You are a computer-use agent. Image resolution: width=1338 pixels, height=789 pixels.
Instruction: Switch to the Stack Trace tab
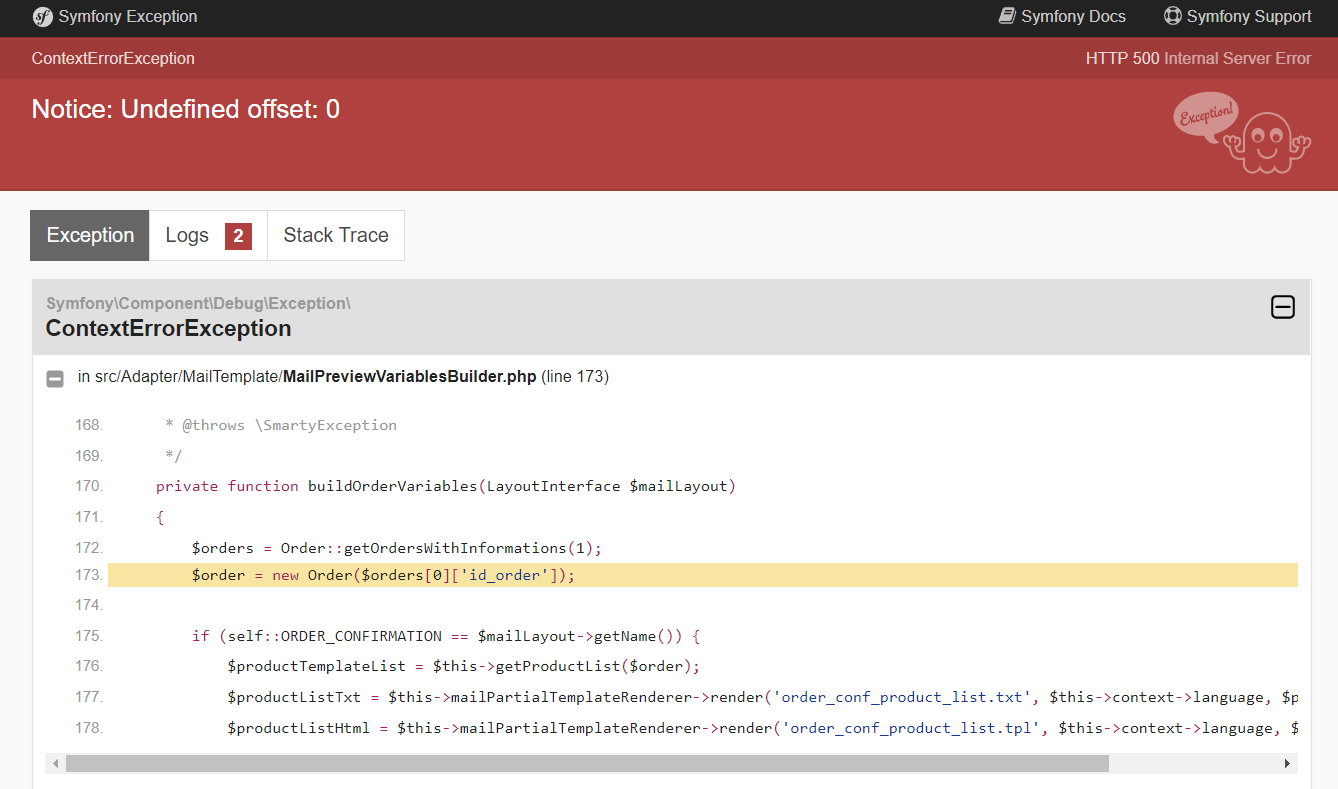[336, 236]
